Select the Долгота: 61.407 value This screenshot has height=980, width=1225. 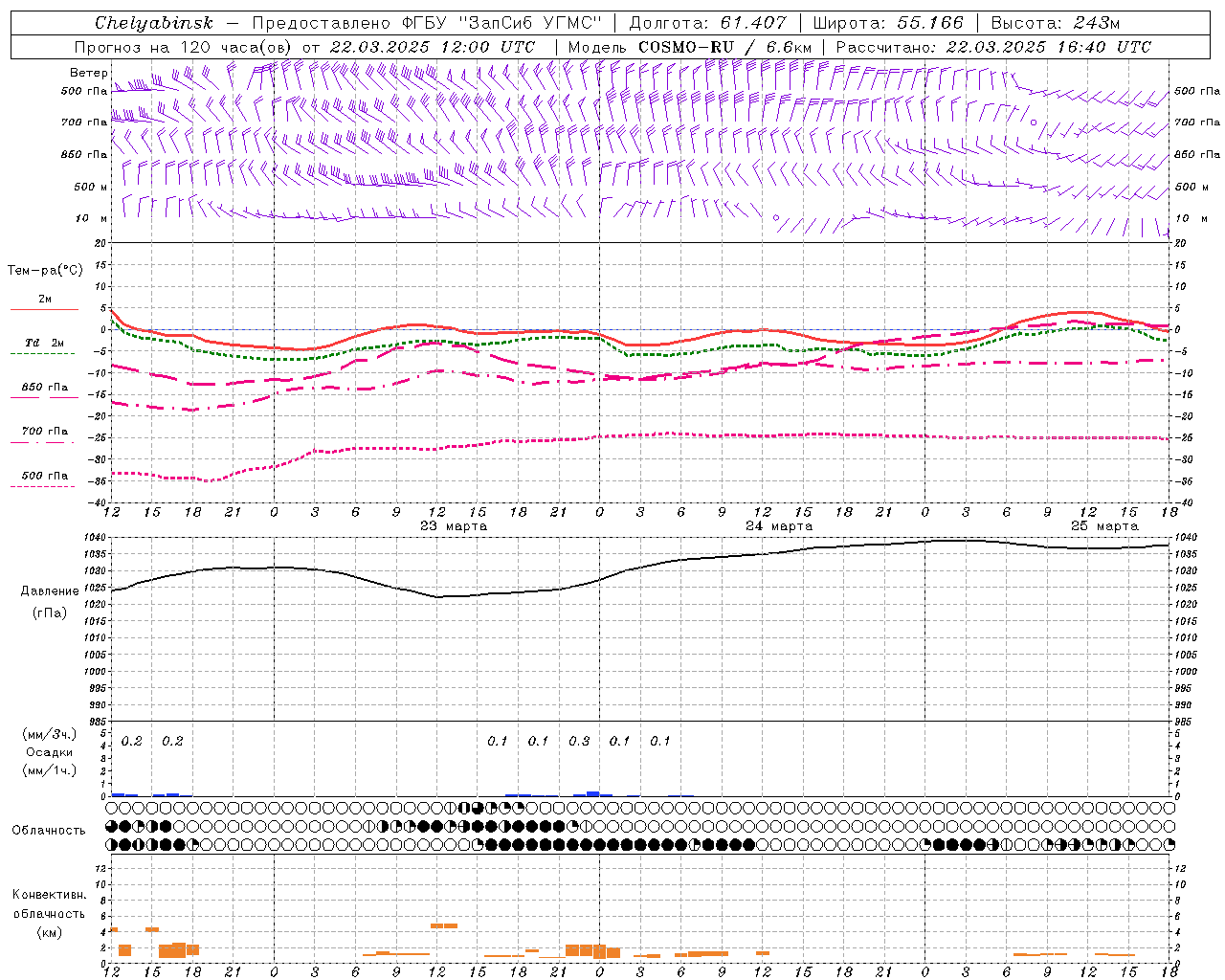point(707,23)
